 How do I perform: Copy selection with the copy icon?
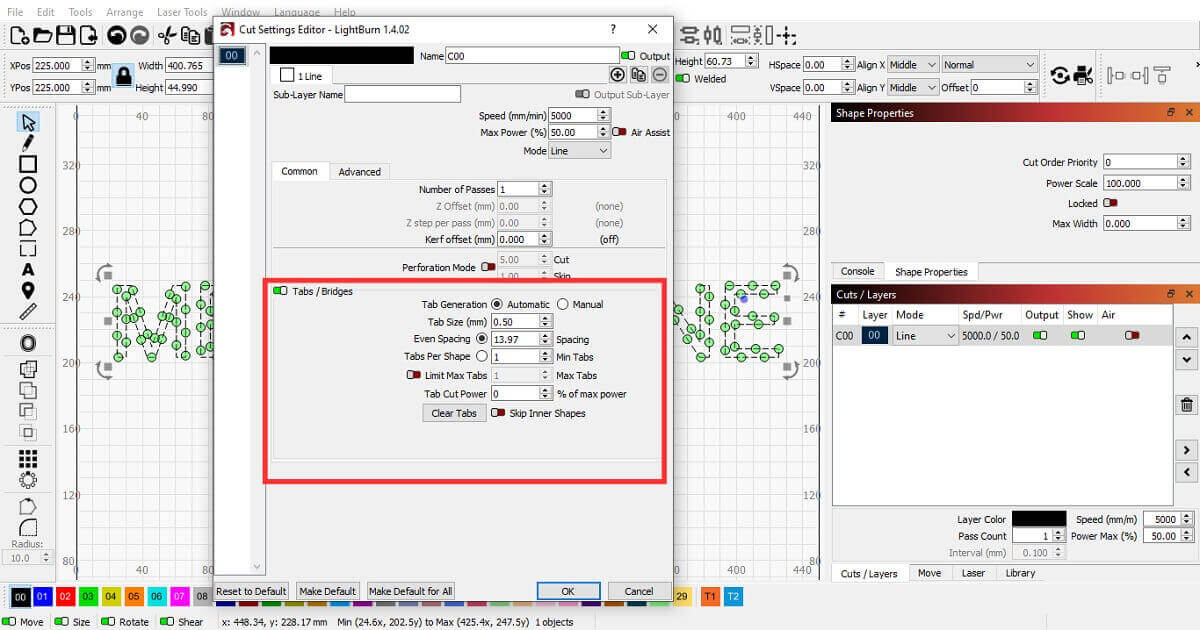coord(191,36)
